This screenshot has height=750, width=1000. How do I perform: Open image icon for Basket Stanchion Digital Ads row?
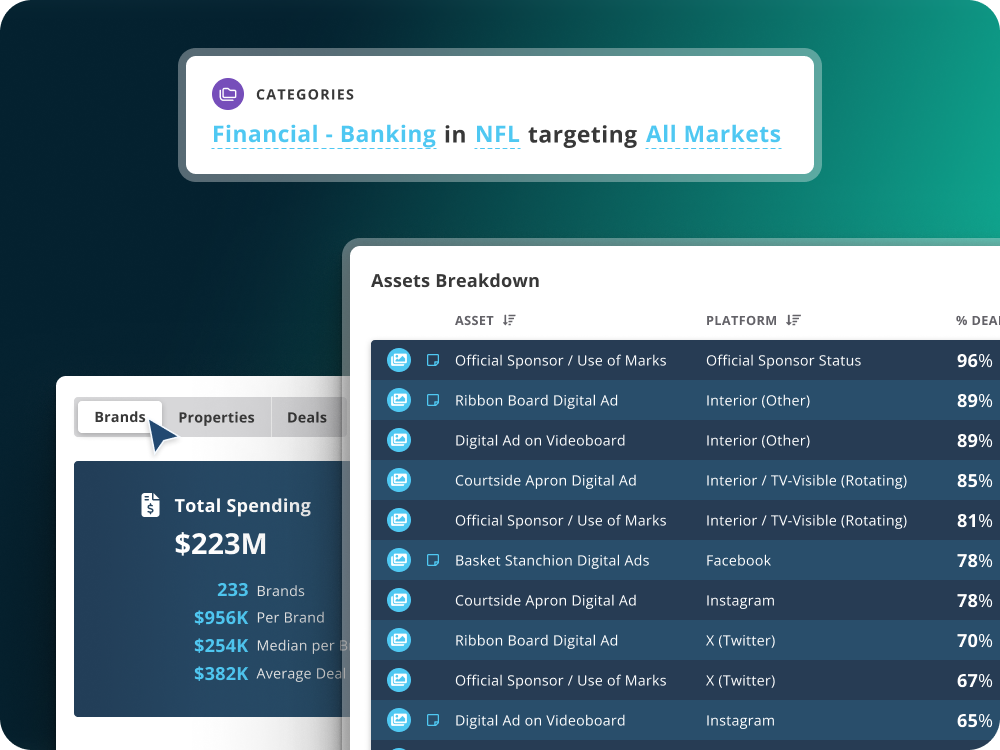tap(399, 560)
